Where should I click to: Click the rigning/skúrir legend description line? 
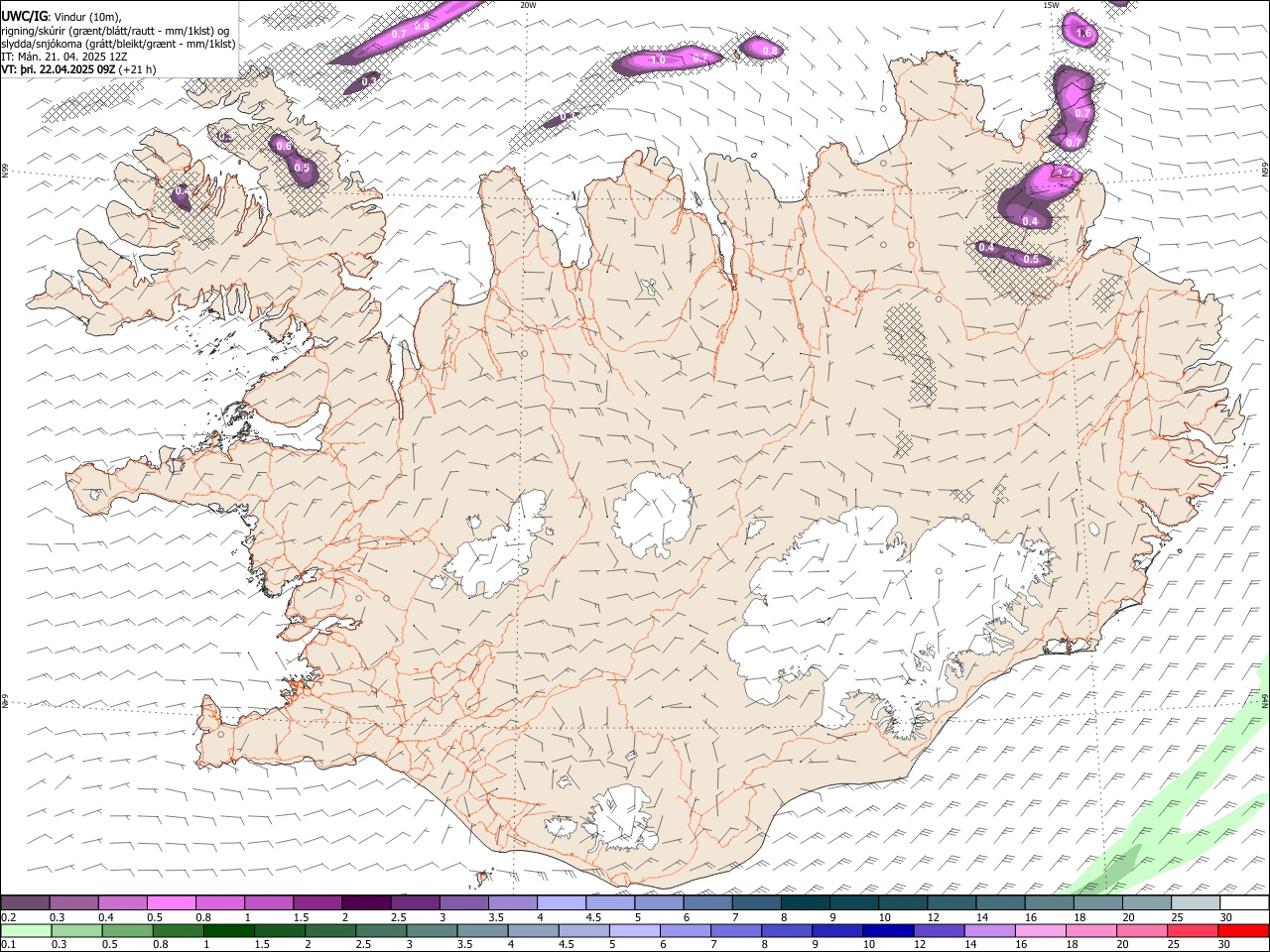point(115,31)
